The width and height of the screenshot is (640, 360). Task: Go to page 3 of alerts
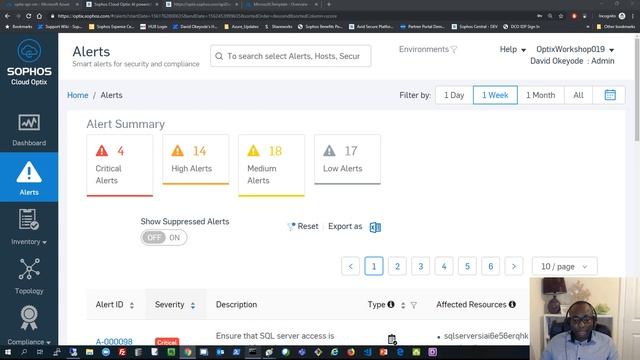(x=420, y=266)
